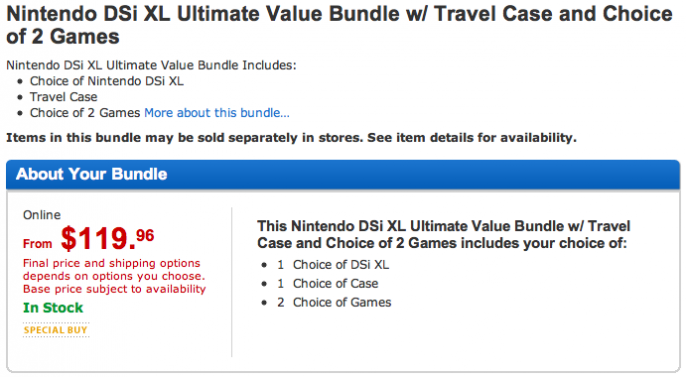Click the Choice of 2 Games text
This screenshot has width=686, height=377.
[x=85, y=113]
